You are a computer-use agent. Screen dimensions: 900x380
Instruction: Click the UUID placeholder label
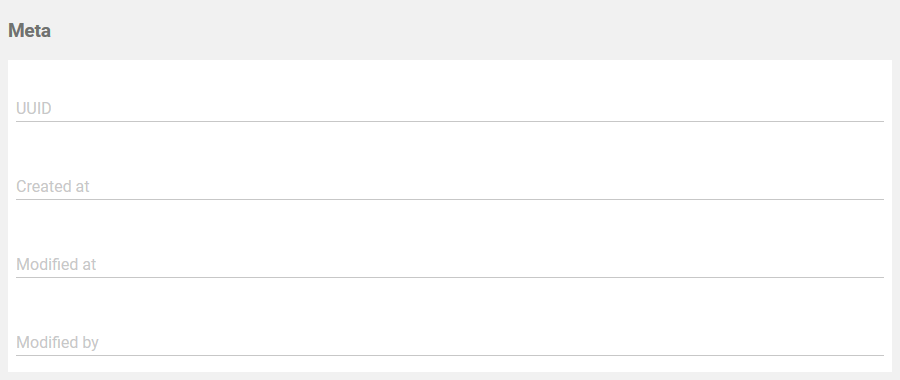(34, 108)
